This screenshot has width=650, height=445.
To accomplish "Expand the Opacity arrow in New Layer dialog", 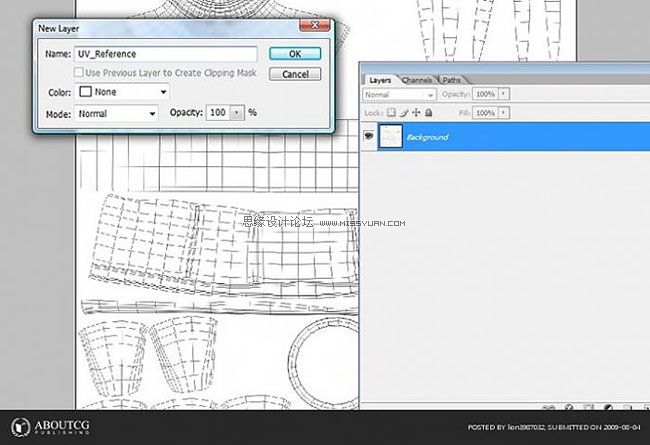I will [236, 113].
